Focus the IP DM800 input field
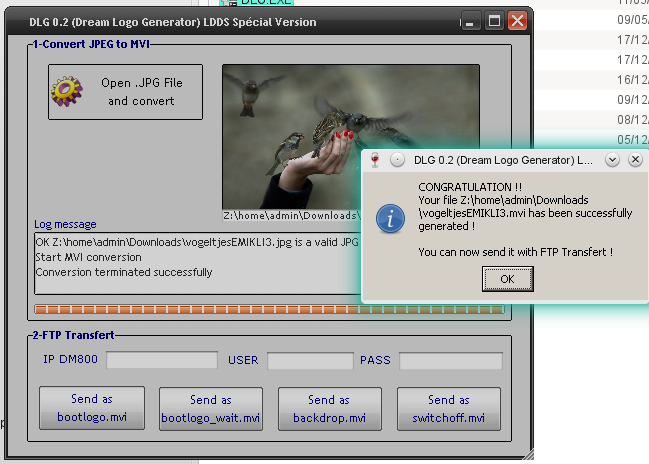This screenshot has height=464, width=649. 162,360
